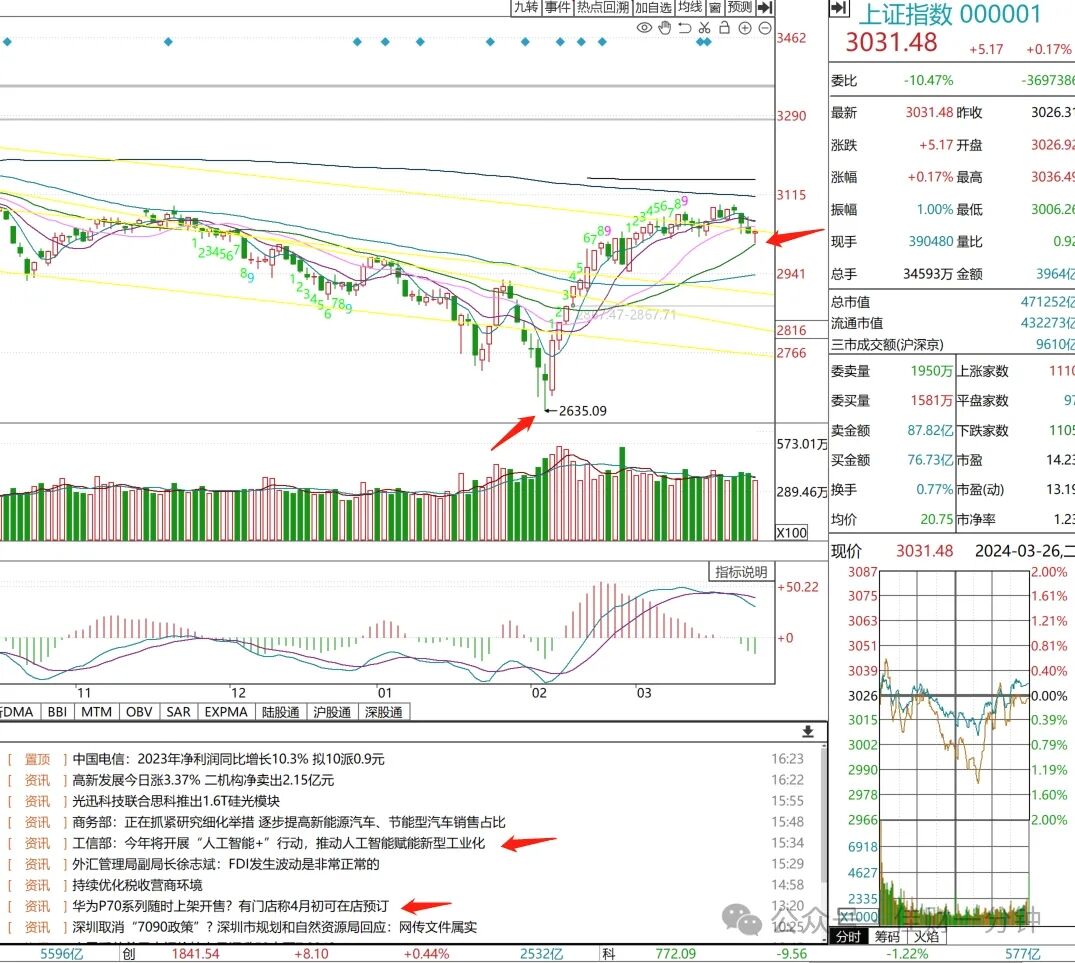This screenshot has width=1075, height=963.
Task: Click 加自选 to add to watchlist
Action: [x=653, y=8]
